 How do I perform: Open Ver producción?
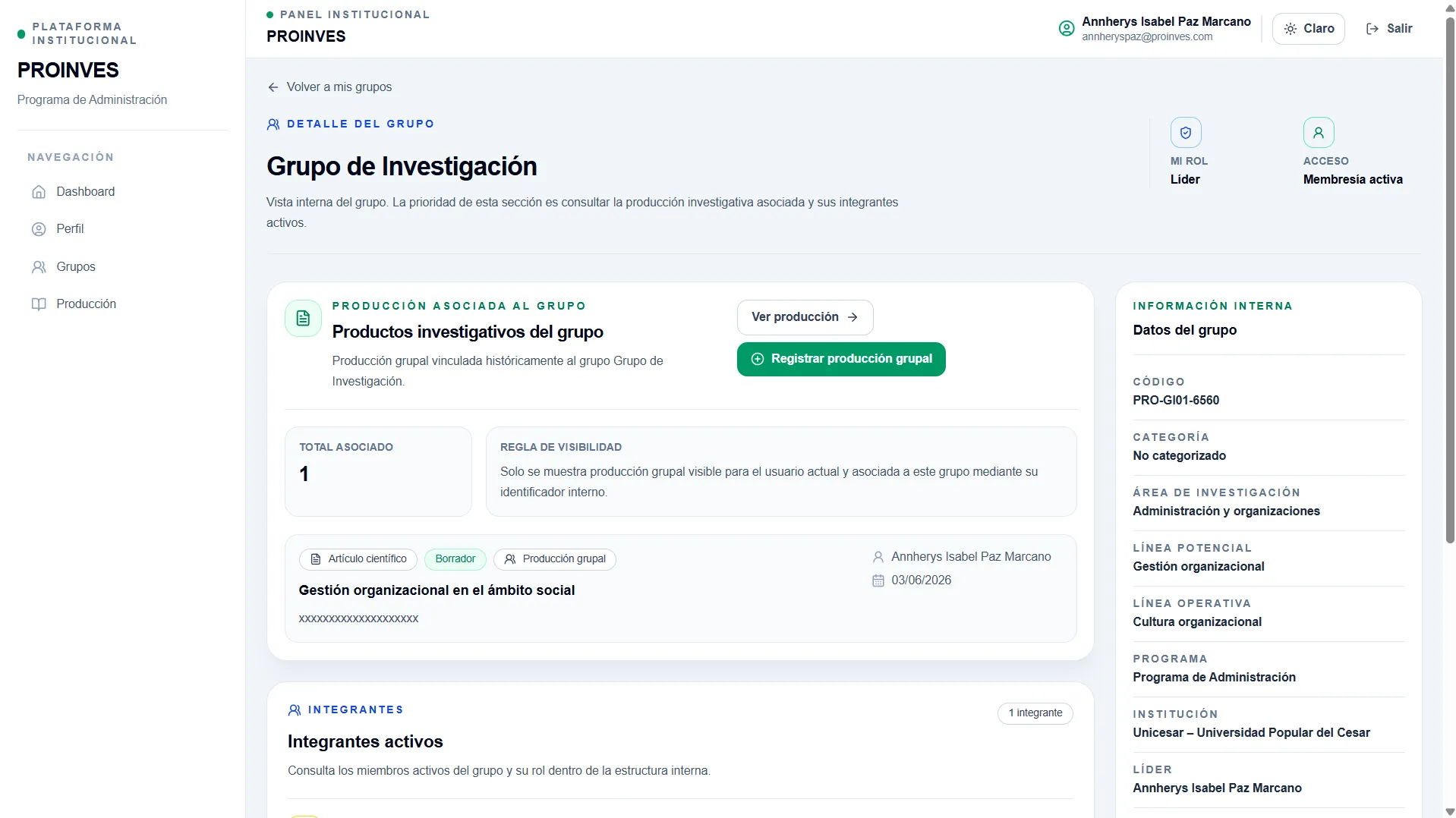pyautogui.click(x=805, y=317)
